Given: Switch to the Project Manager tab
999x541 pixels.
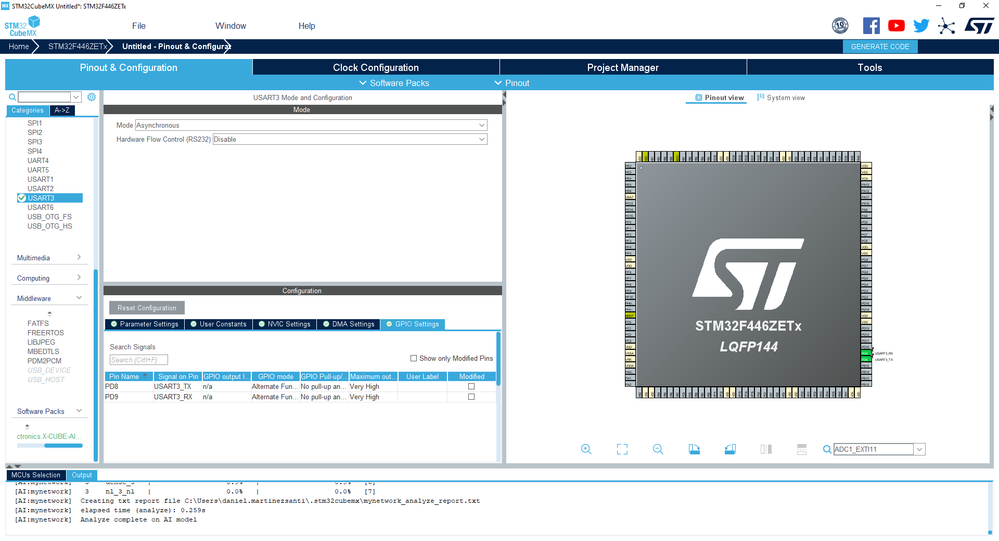Looking at the screenshot, I should click(x=622, y=68).
